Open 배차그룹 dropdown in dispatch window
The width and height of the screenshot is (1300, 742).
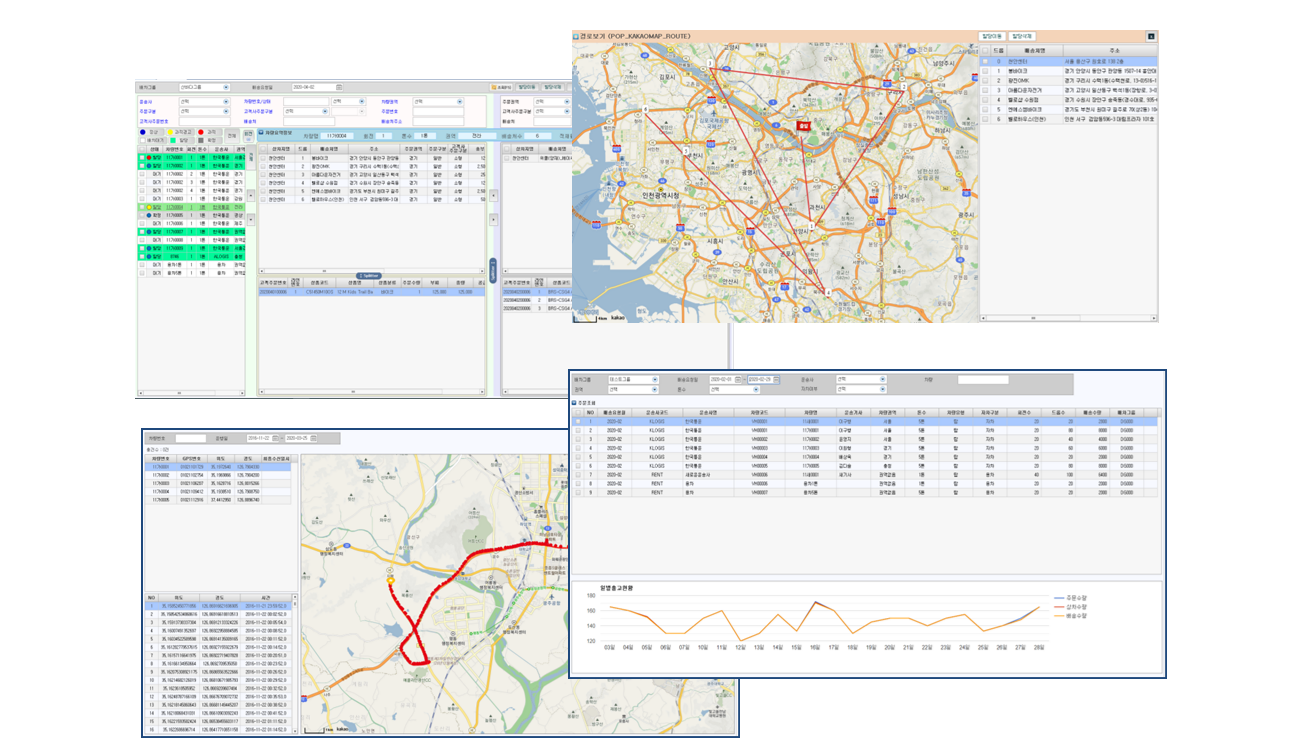(204, 87)
